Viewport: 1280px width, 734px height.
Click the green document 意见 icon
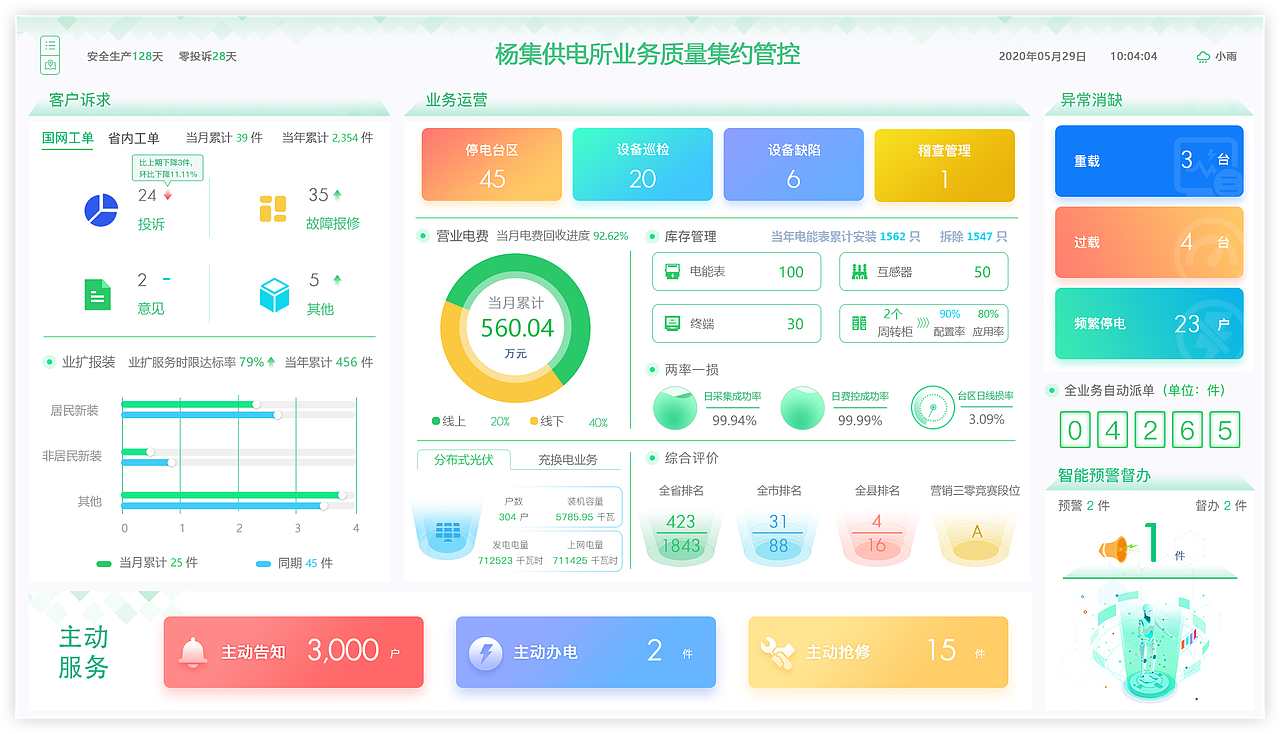click(98, 295)
